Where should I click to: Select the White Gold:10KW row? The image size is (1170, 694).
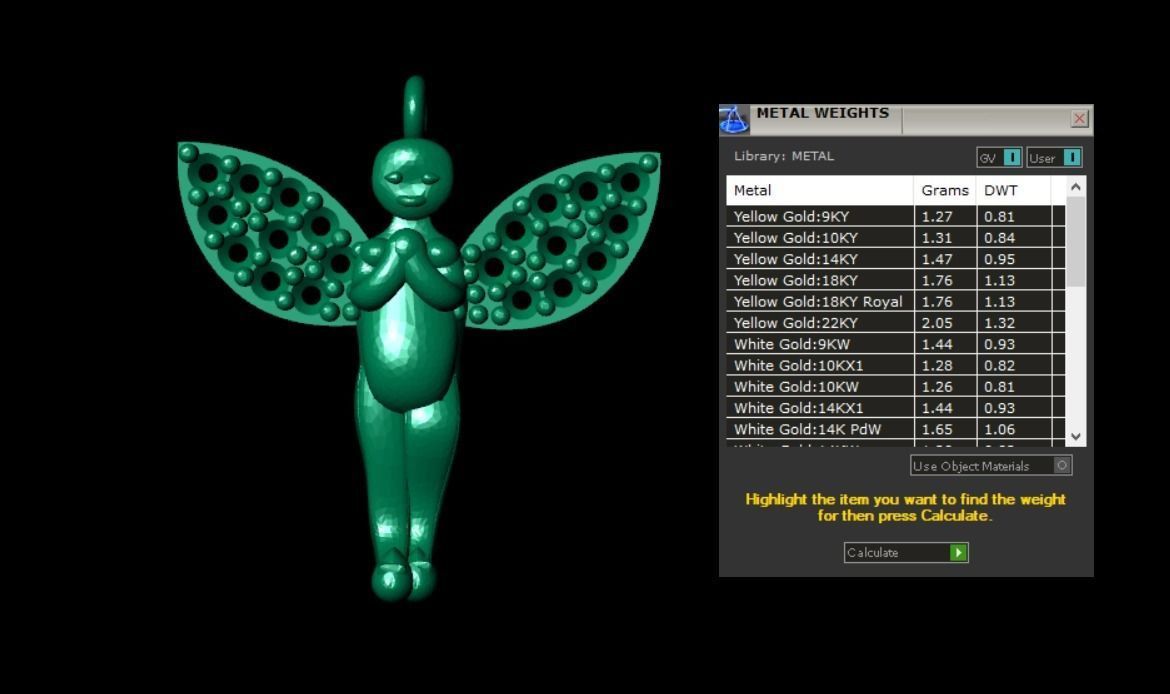point(895,387)
